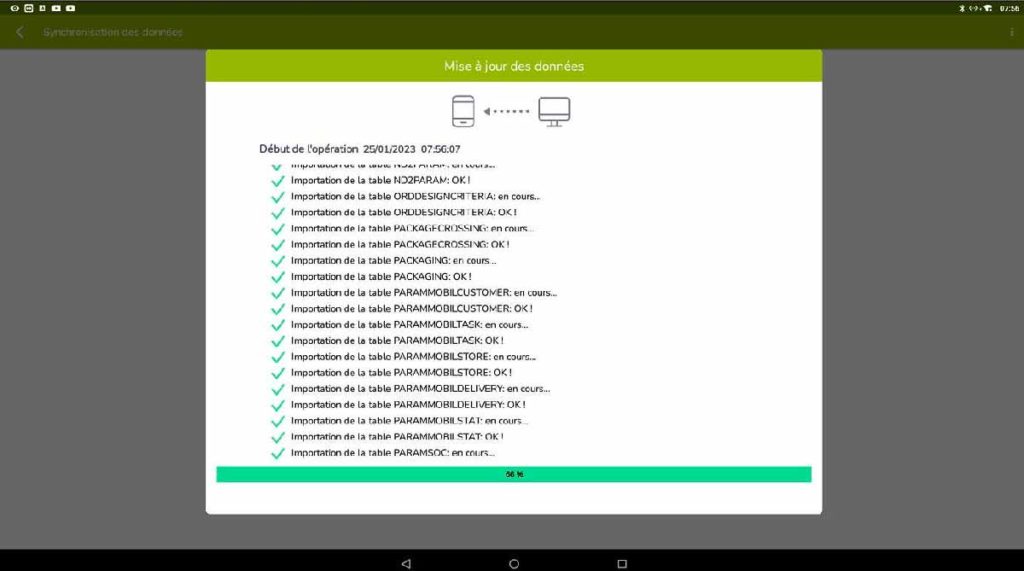Tap Android home navigation button

tap(514, 563)
